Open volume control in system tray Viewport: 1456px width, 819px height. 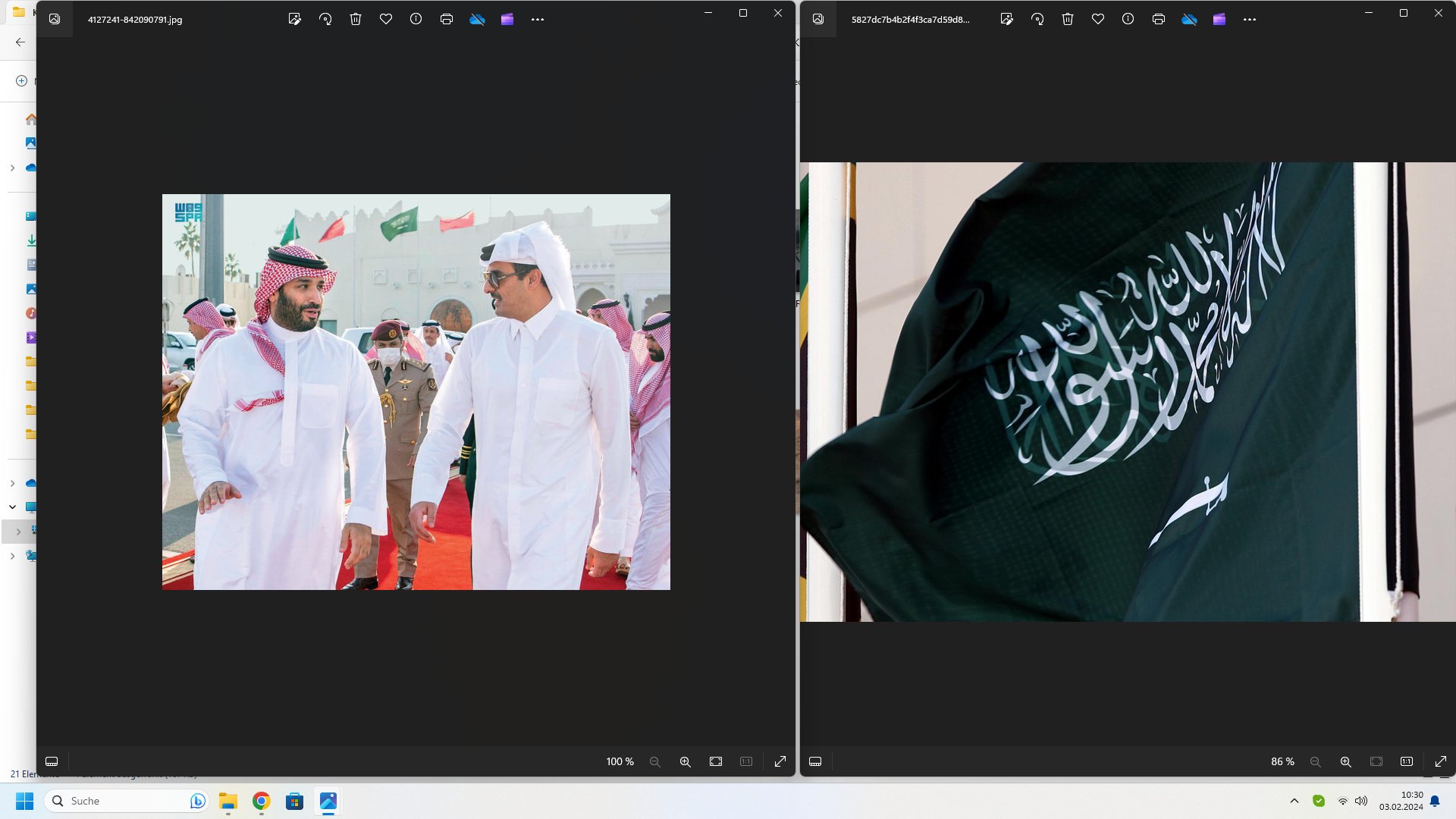coord(1361,801)
